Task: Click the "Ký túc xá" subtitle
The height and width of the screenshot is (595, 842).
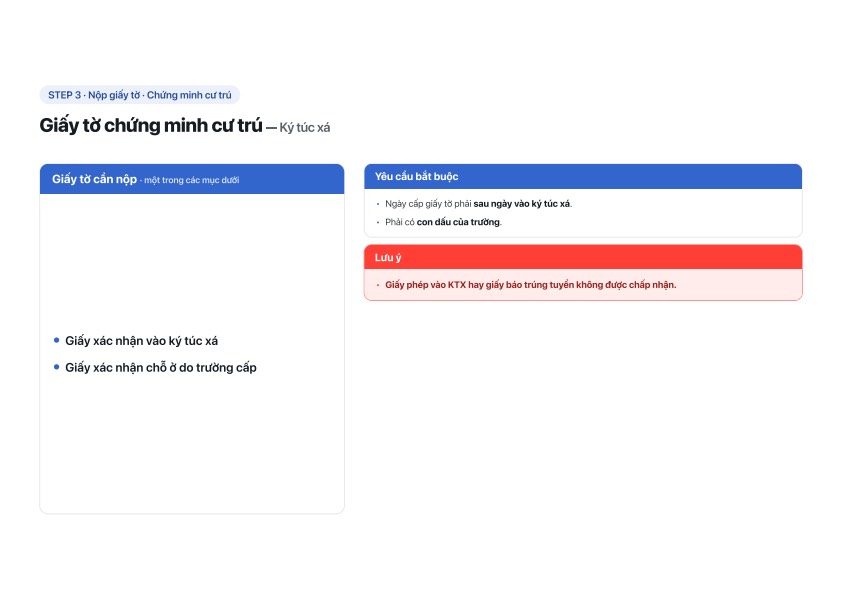Action: (x=304, y=128)
